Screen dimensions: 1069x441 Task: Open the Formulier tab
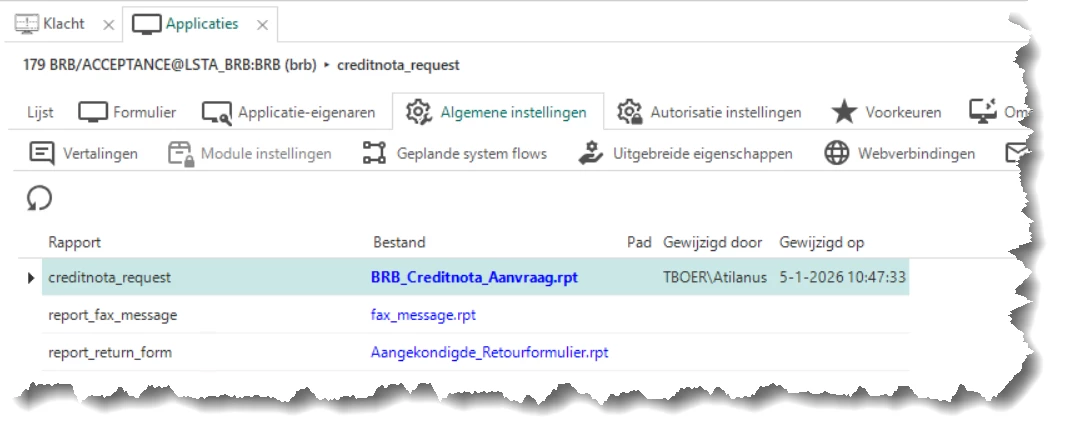click(x=128, y=112)
